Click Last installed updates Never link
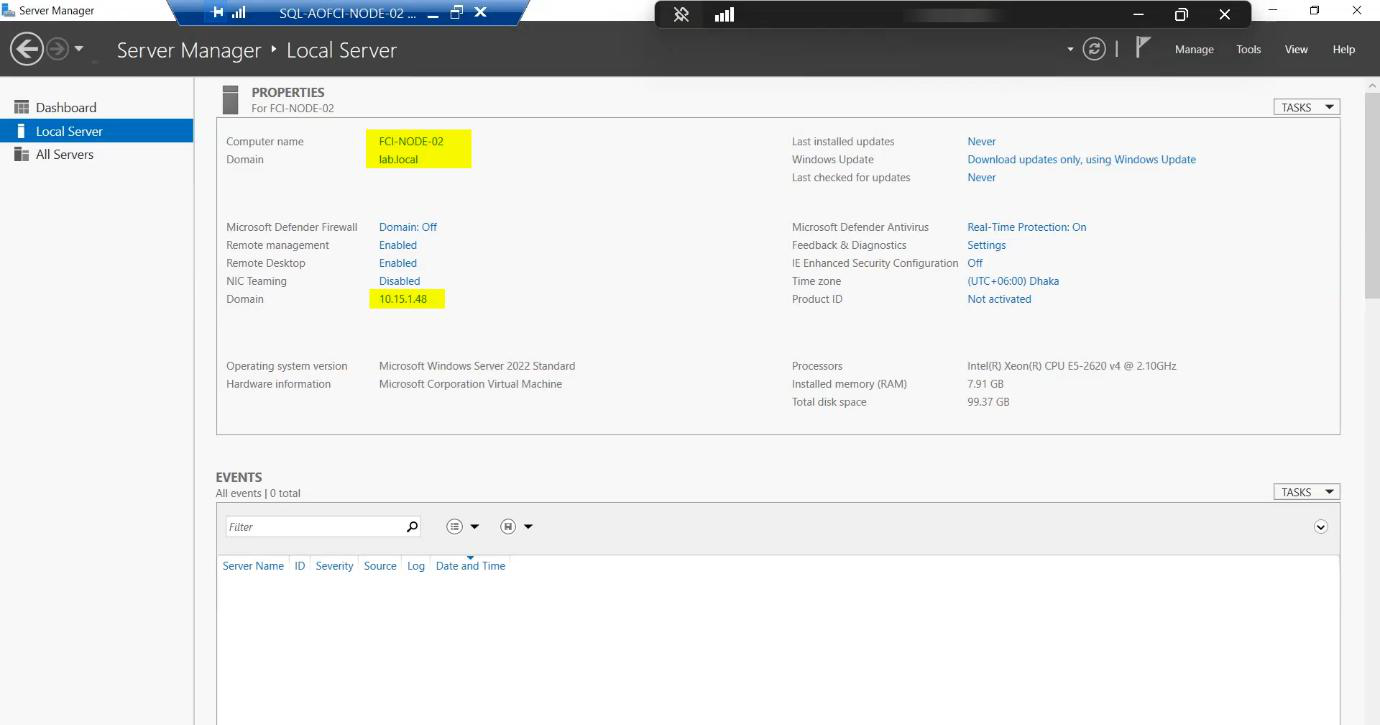This screenshot has height=725, width=1380. coord(981,141)
